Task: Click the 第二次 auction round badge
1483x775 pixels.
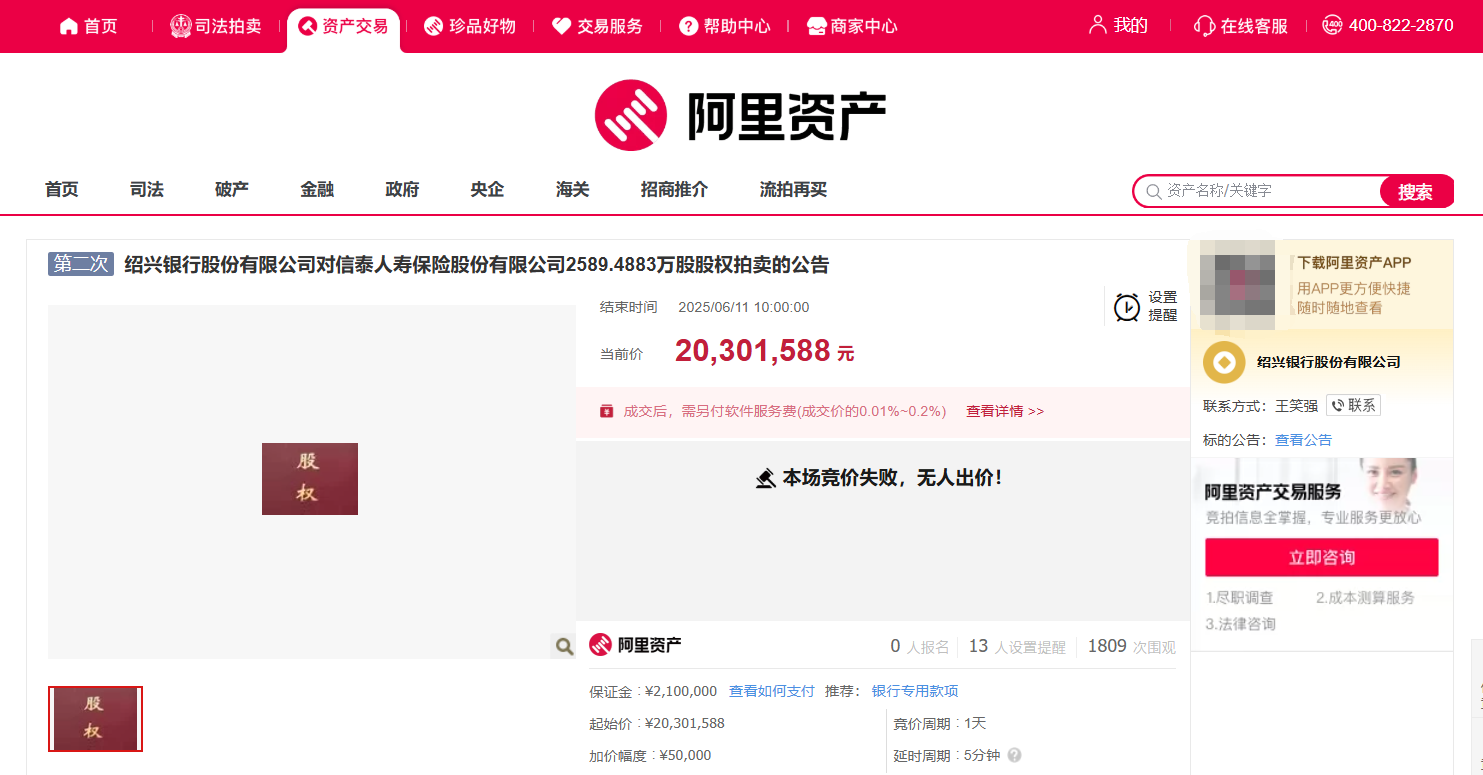Action: click(81, 264)
